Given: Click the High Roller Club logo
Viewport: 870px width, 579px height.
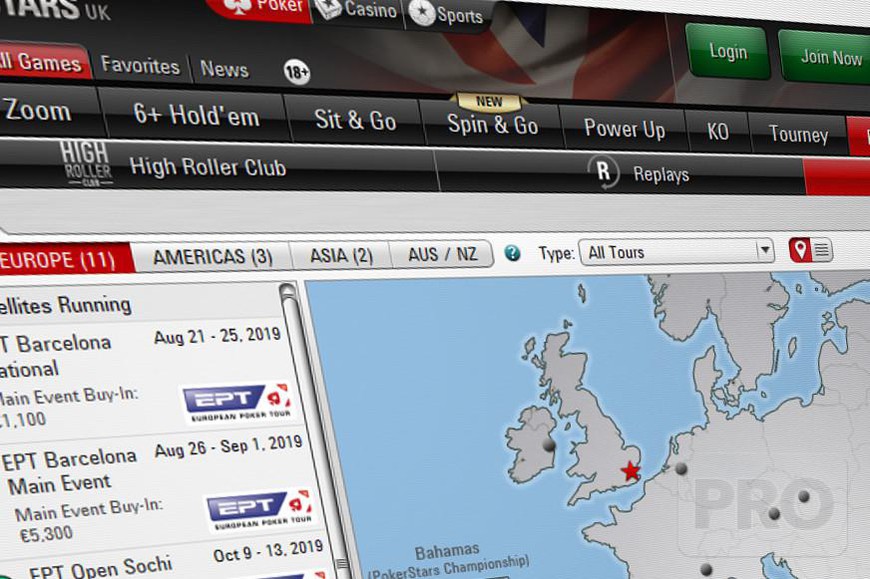Looking at the screenshot, I should click(x=85, y=162).
